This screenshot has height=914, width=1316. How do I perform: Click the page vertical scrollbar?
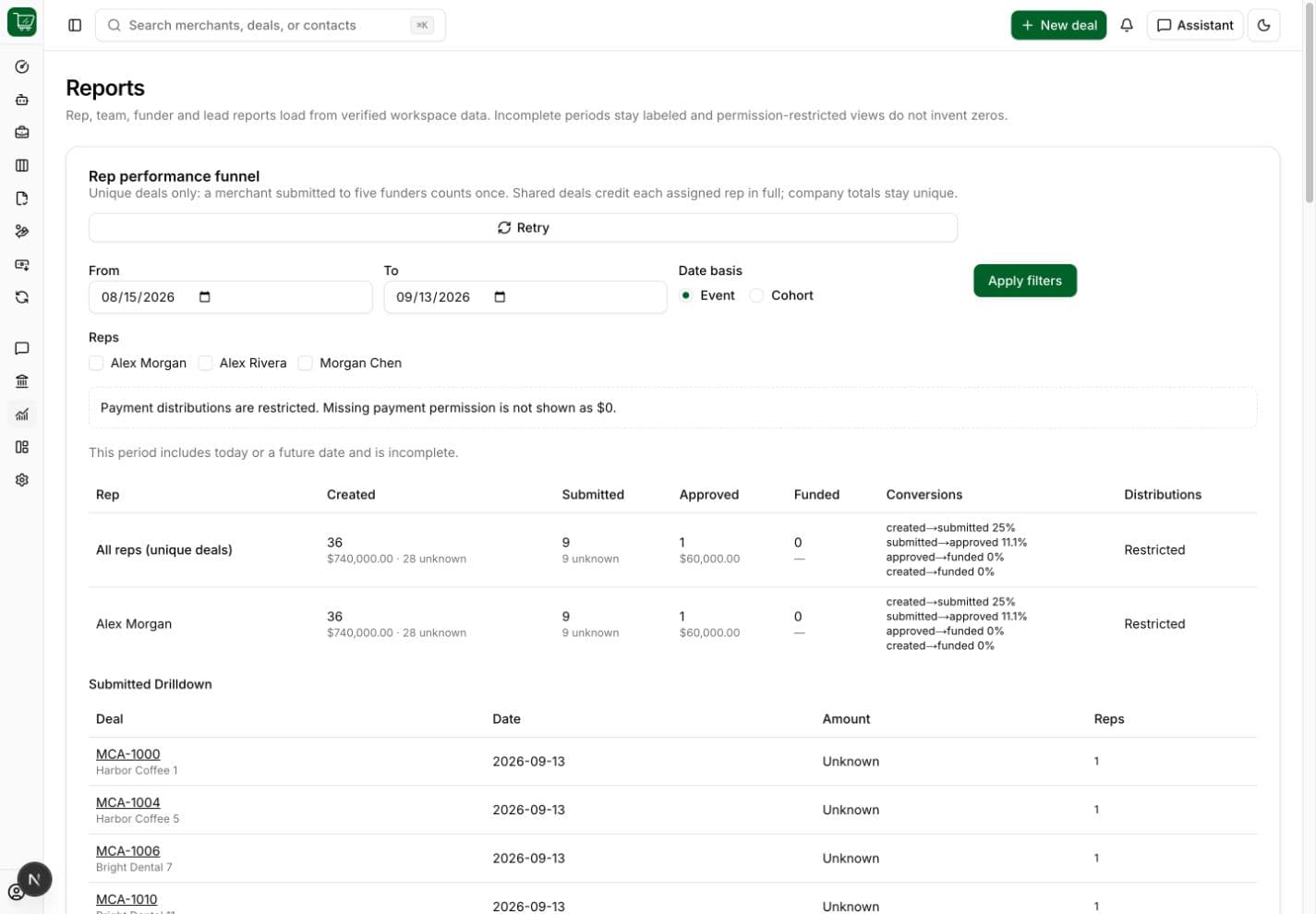(x=1309, y=102)
